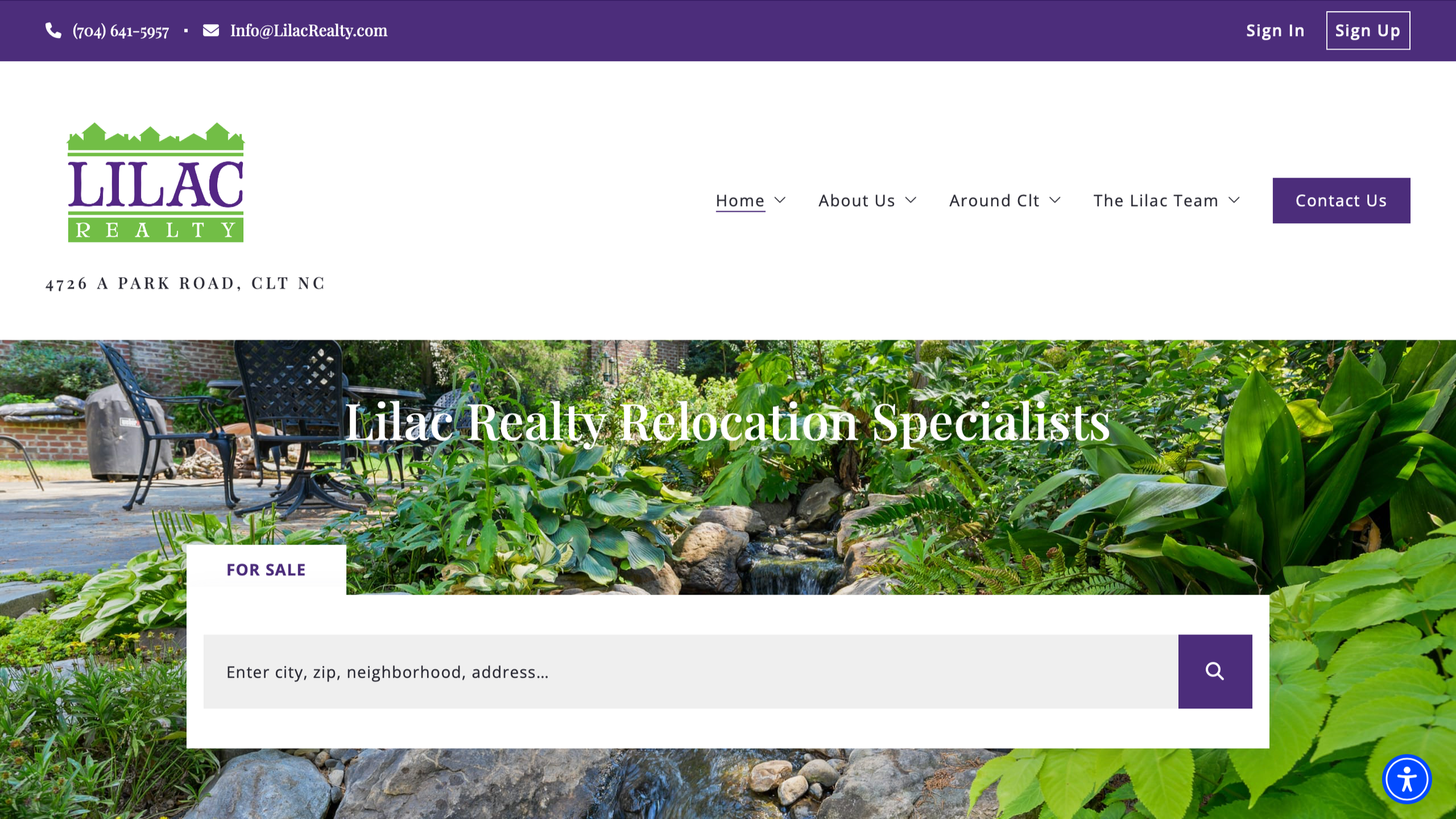Open the About Us menu item
This screenshot has height=819, width=1456.
click(856, 200)
